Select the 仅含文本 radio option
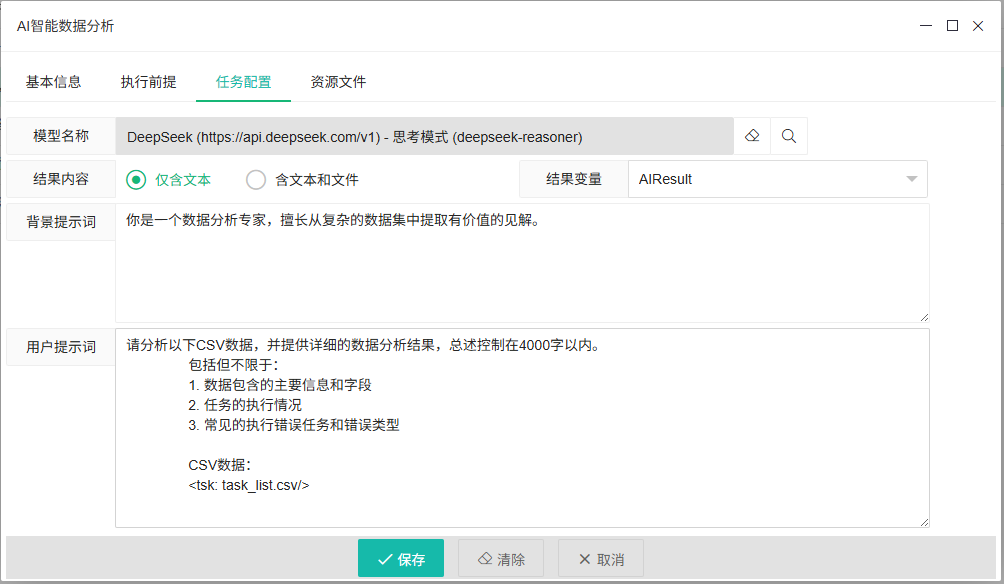Screen dimensions: 1004x584 click(x=136, y=180)
